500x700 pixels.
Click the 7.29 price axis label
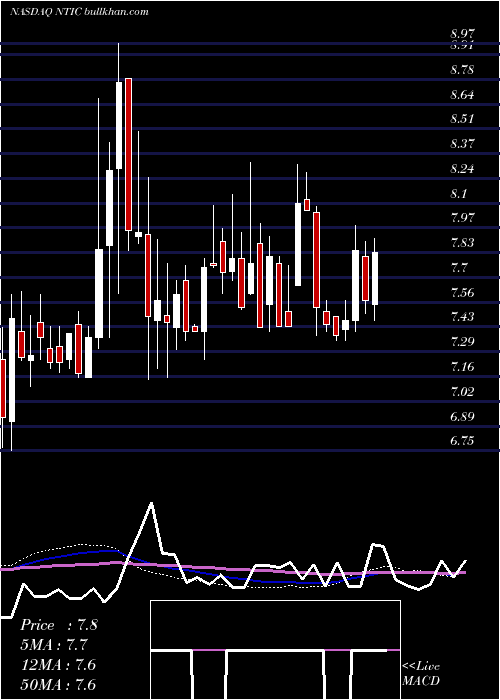click(462, 342)
